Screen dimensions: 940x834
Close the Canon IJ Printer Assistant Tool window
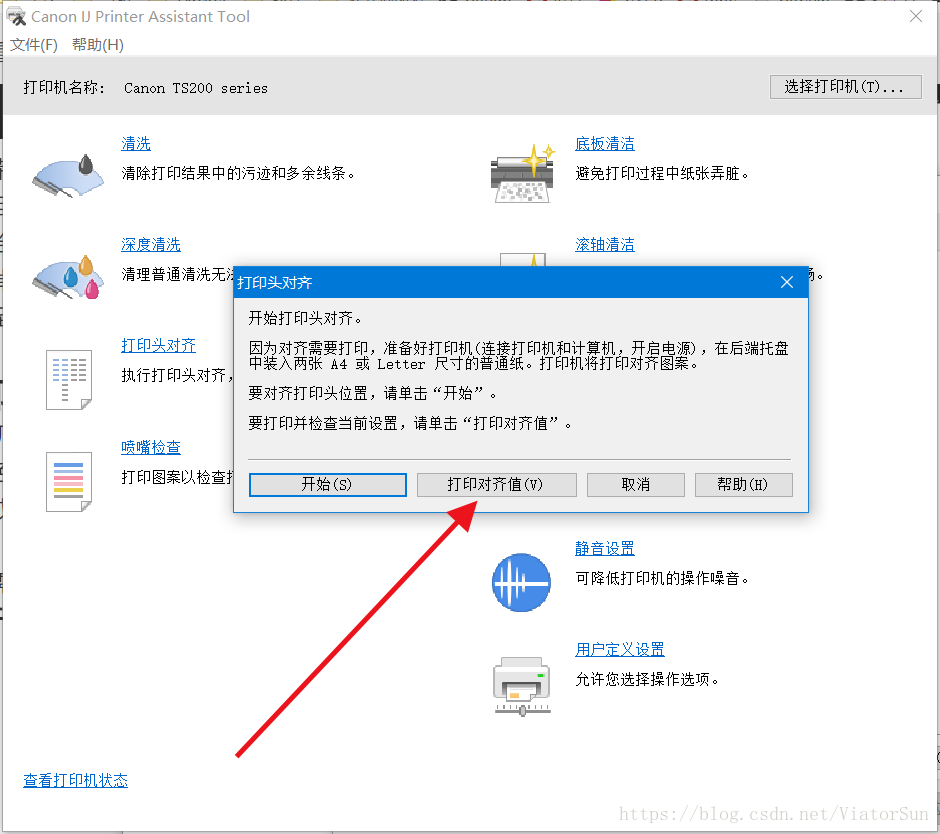915,17
